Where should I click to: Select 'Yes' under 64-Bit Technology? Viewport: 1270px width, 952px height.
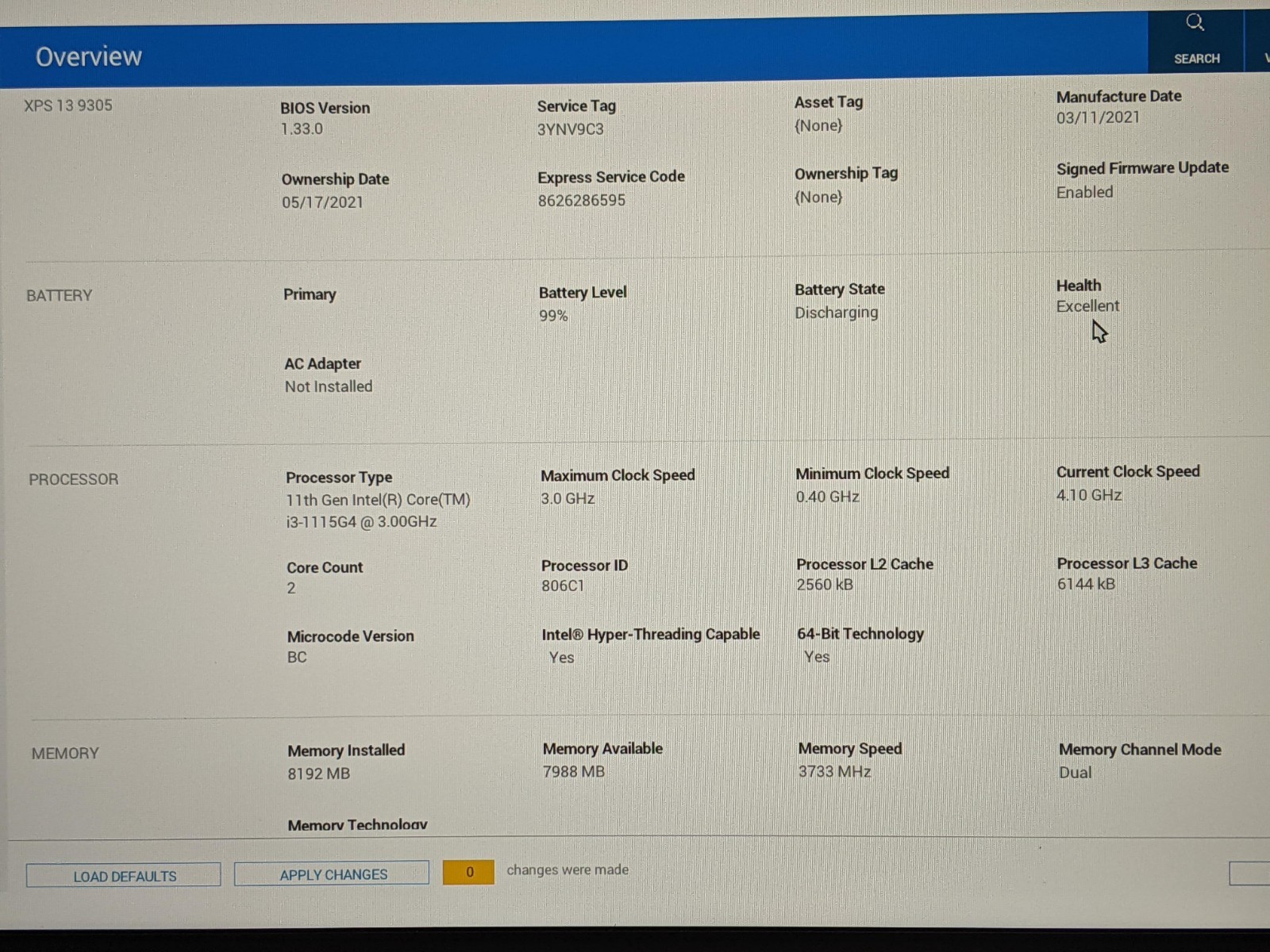coord(817,657)
